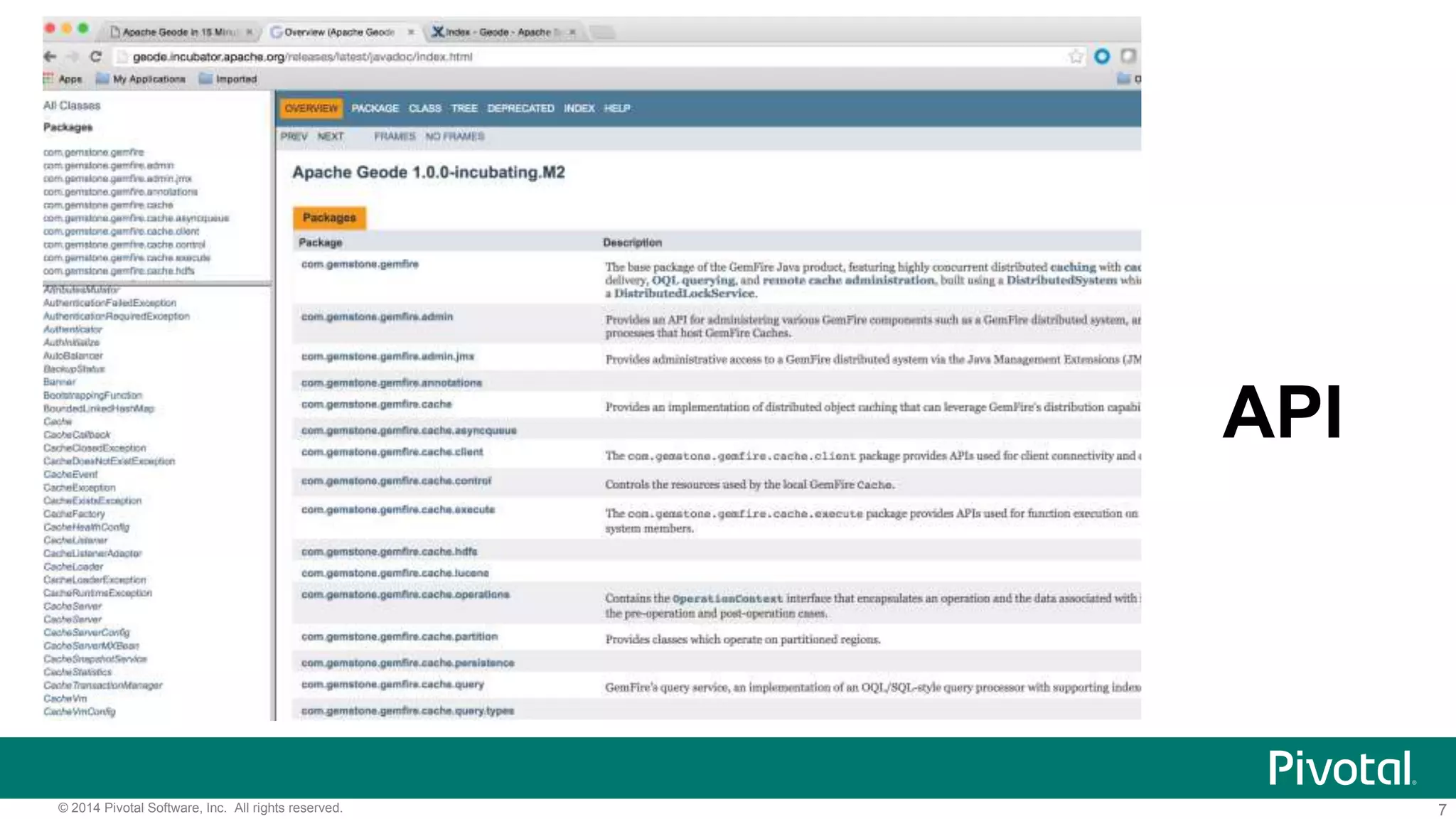The width and height of the screenshot is (1456, 819).
Task: Open com.gemstone.gemfire.cache.control in table
Action: click(396, 481)
